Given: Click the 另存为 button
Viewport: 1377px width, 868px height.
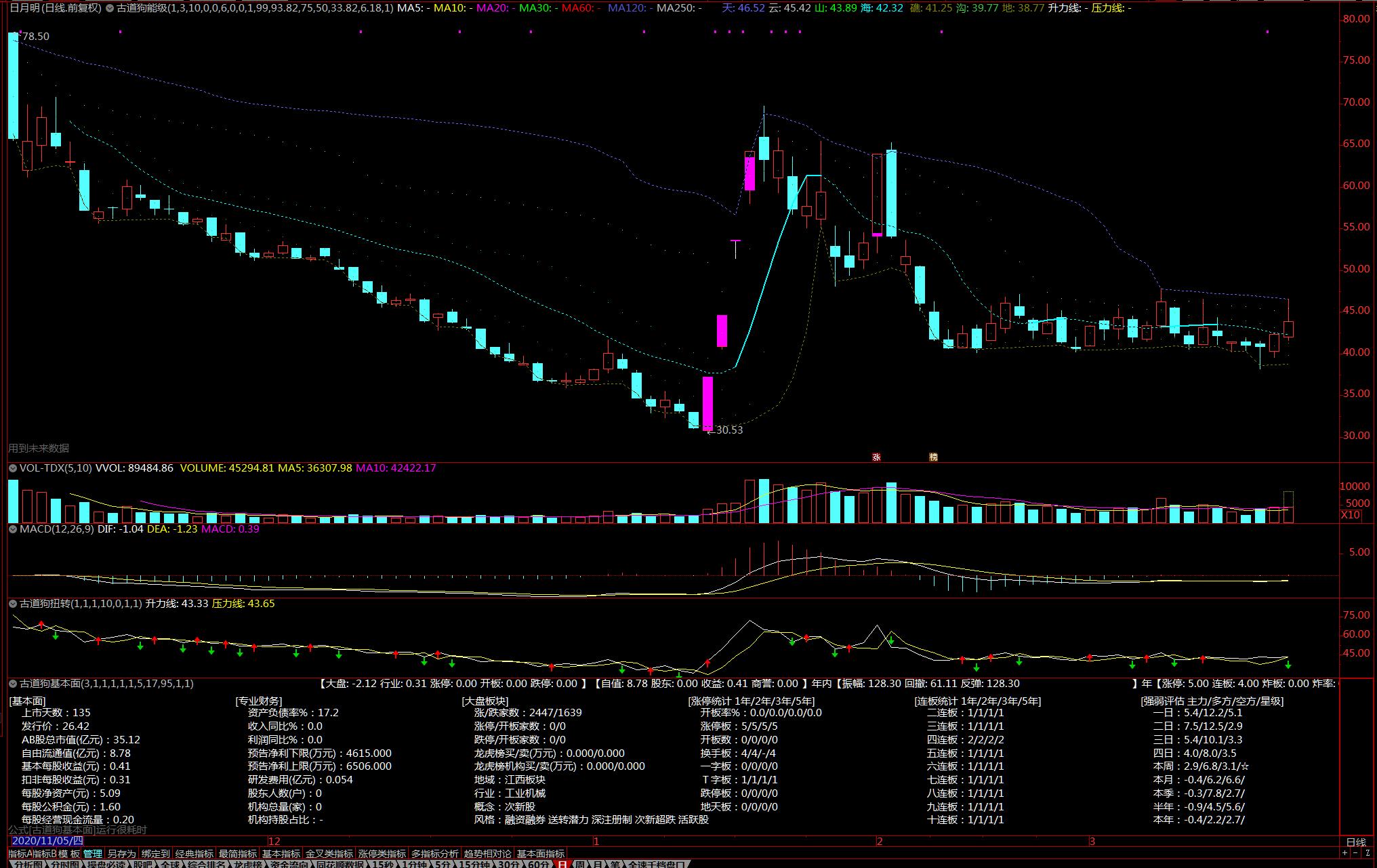Looking at the screenshot, I should click(x=121, y=854).
